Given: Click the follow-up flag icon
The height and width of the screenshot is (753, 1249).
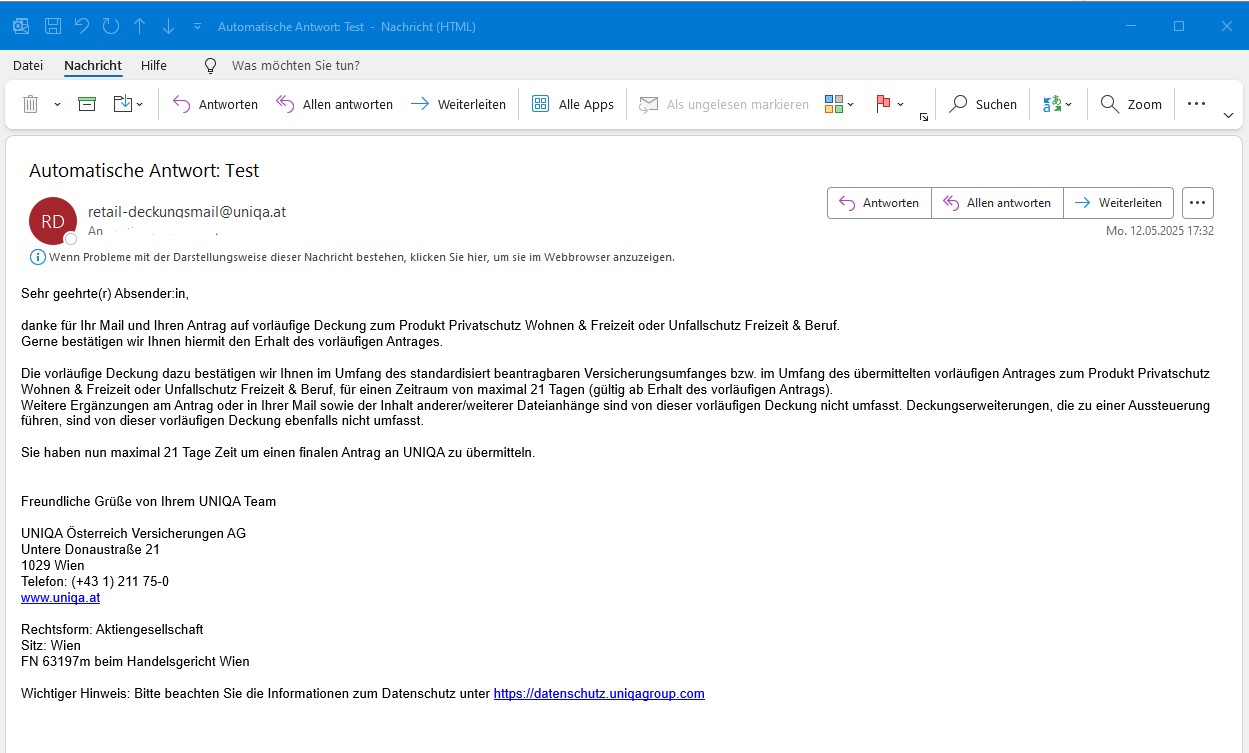Looking at the screenshot, I should click(x=883, y=104).
